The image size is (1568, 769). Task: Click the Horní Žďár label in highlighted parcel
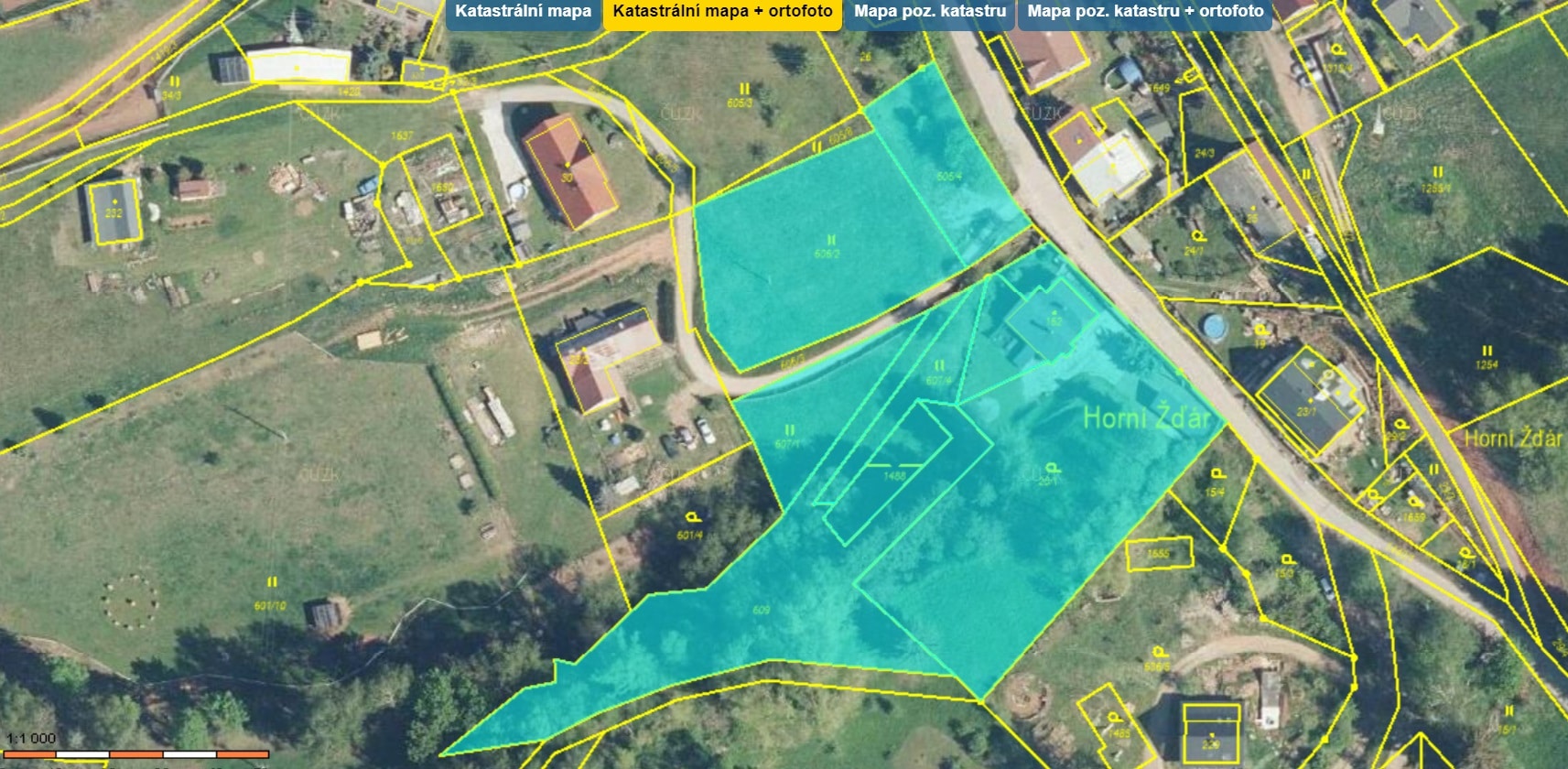point(1145,418)
